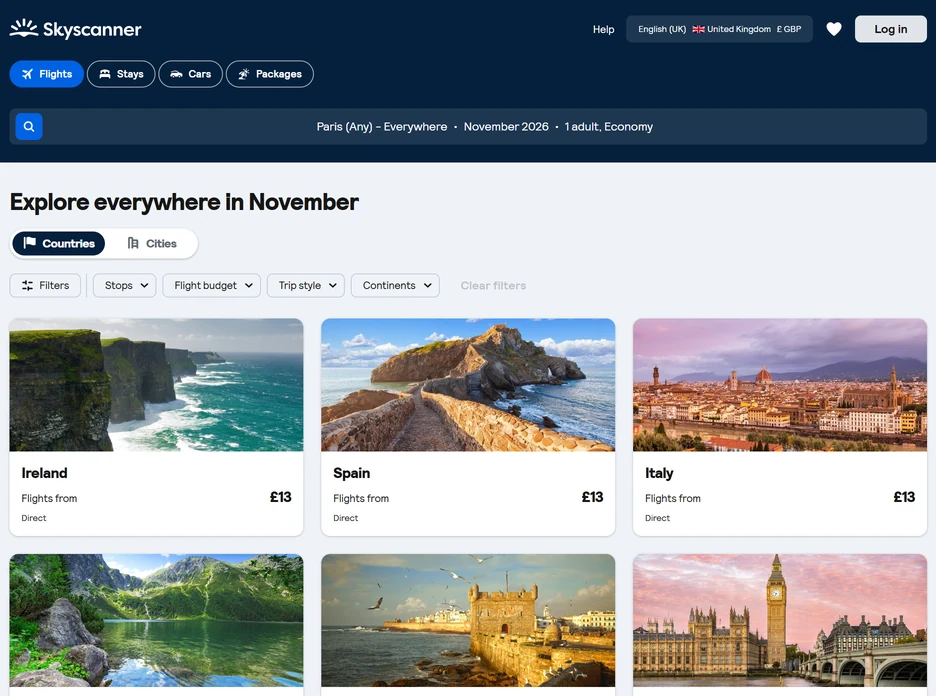The width and height of the screenshot is (936, 696).
Task: Open the Ireland cliffs photo
Action: click(156, 384)
